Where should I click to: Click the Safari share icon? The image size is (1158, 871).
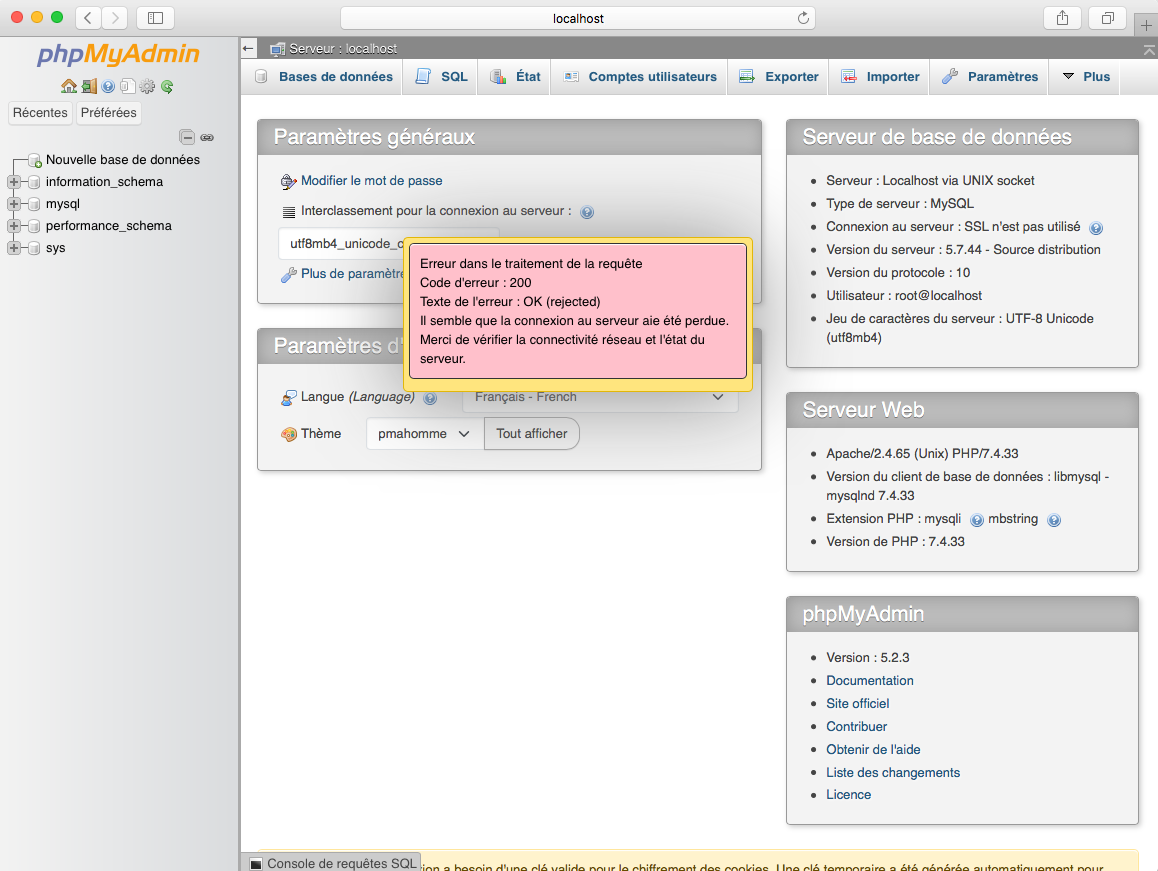pyautogui.click(x=1062, y=18)
